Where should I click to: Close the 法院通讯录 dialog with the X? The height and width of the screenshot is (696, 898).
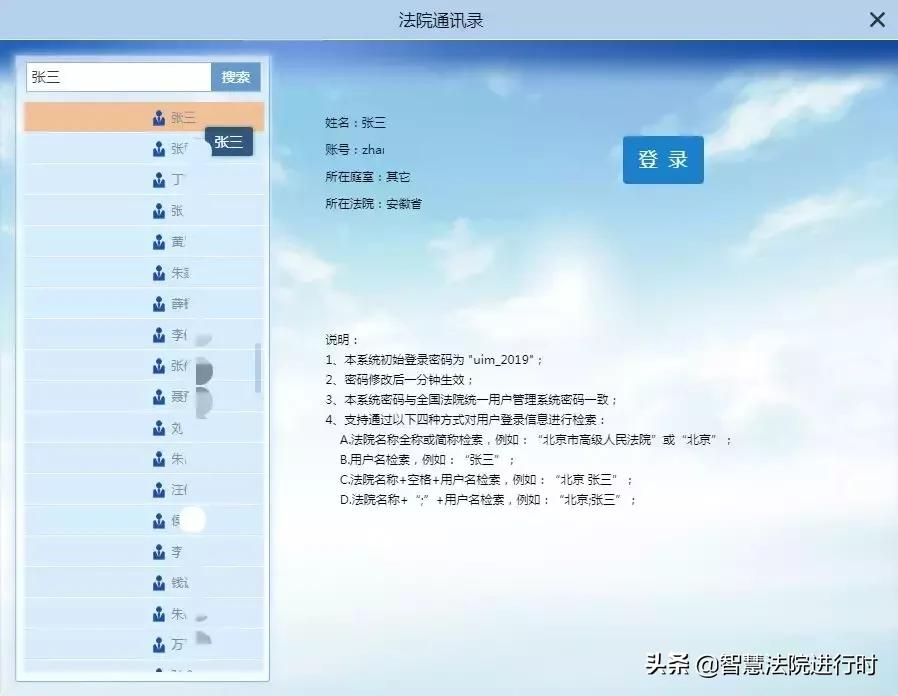[877, 19]
